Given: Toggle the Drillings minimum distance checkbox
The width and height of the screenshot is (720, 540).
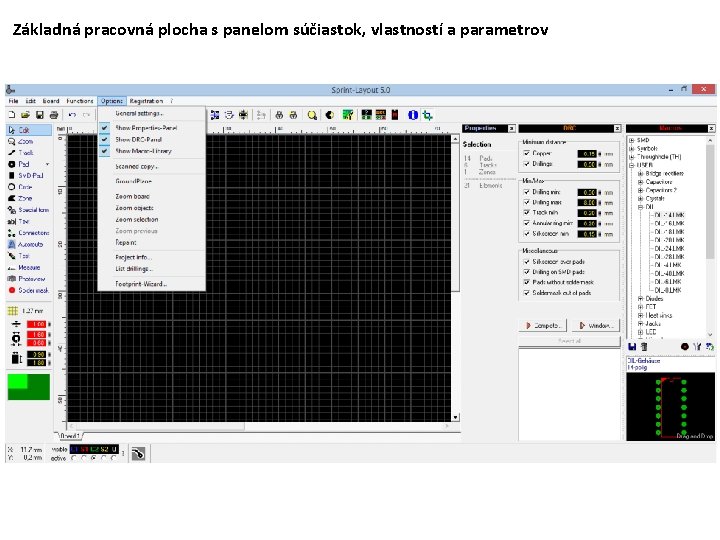Looking at the screenshot, I should point(527,163).
